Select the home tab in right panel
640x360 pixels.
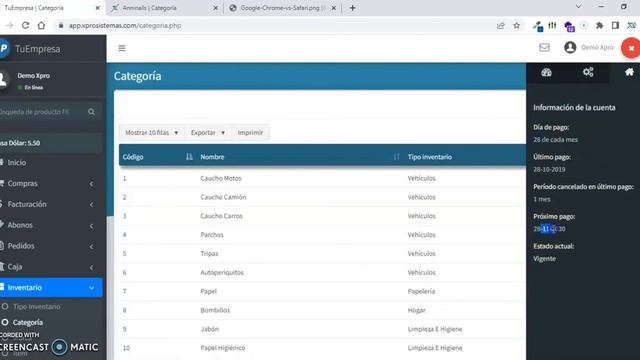[629, 72]
